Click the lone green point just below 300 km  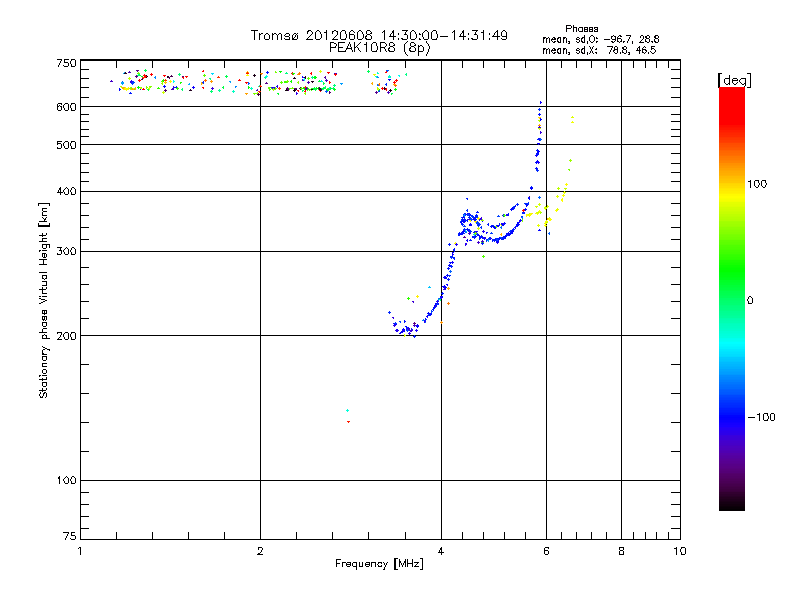click(x=483, y=257)
